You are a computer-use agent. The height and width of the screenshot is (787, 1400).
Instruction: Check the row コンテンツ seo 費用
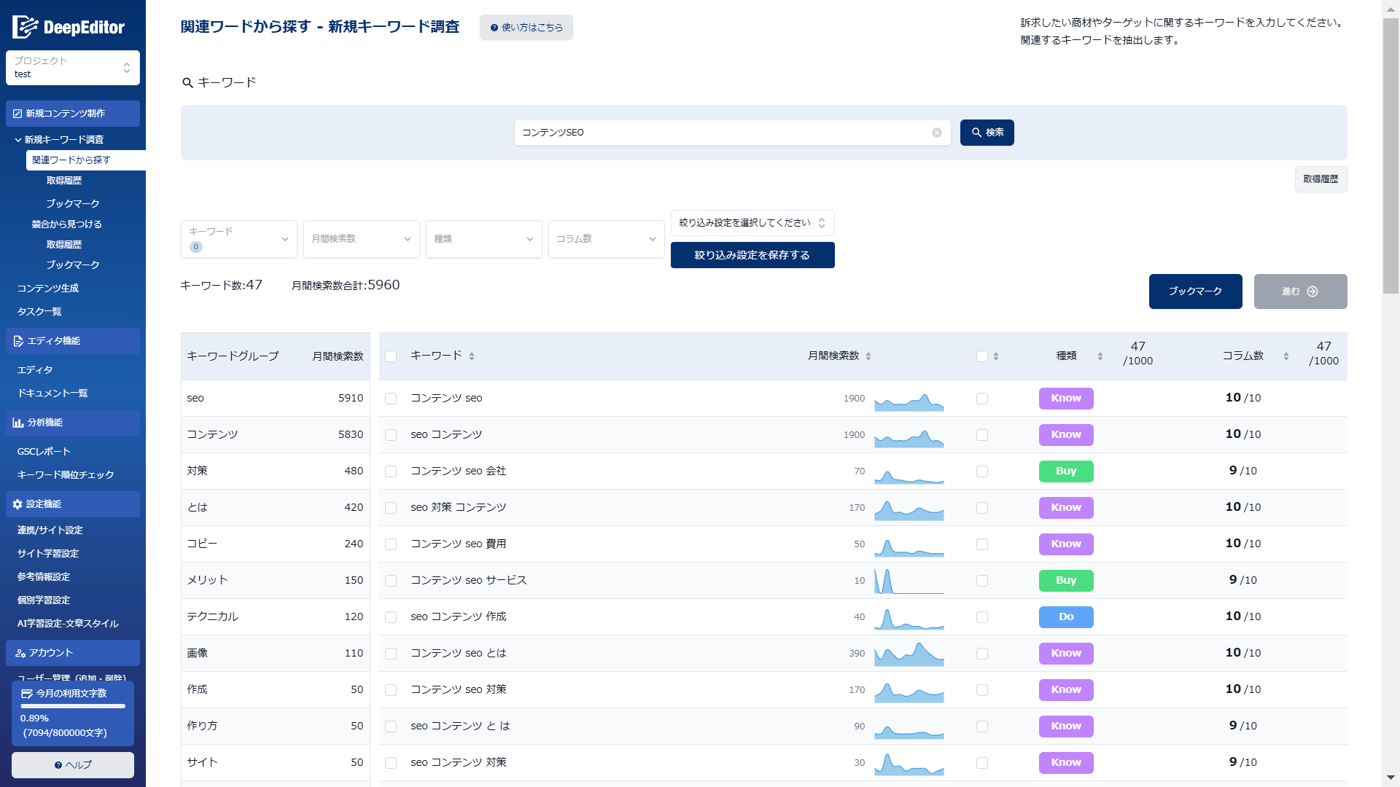(x=391, y=544)
